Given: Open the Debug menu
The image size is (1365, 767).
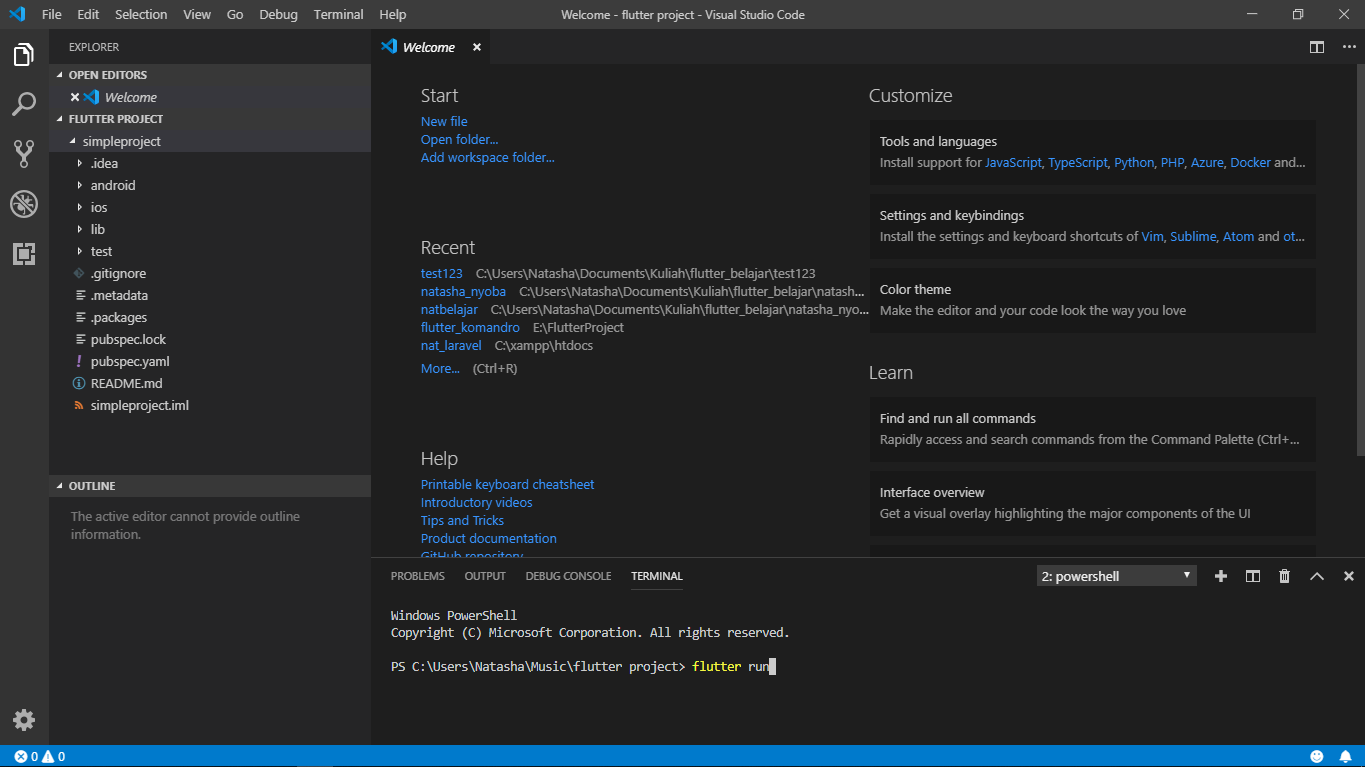Looking at the screenshot, I should tap(278, 14).
